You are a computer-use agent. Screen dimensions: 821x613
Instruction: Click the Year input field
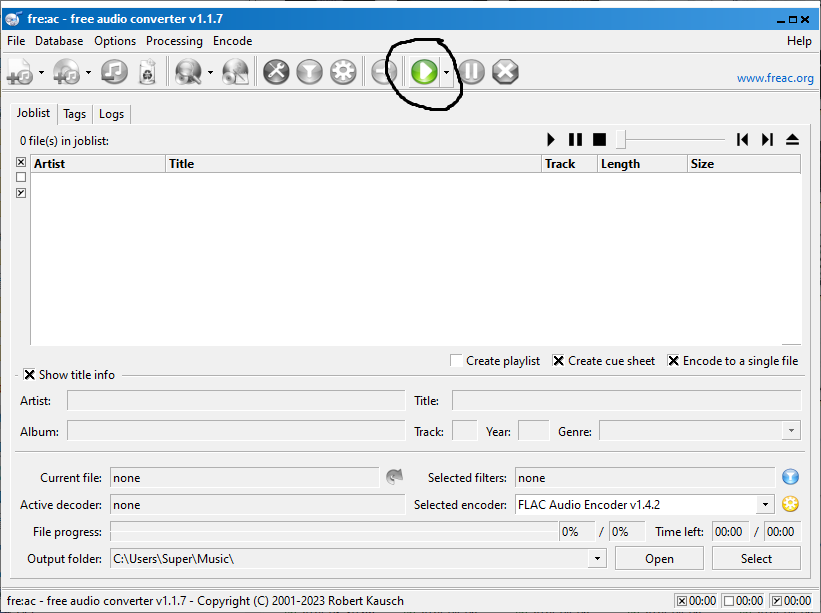pyautogui.click(x=534, y=431)
